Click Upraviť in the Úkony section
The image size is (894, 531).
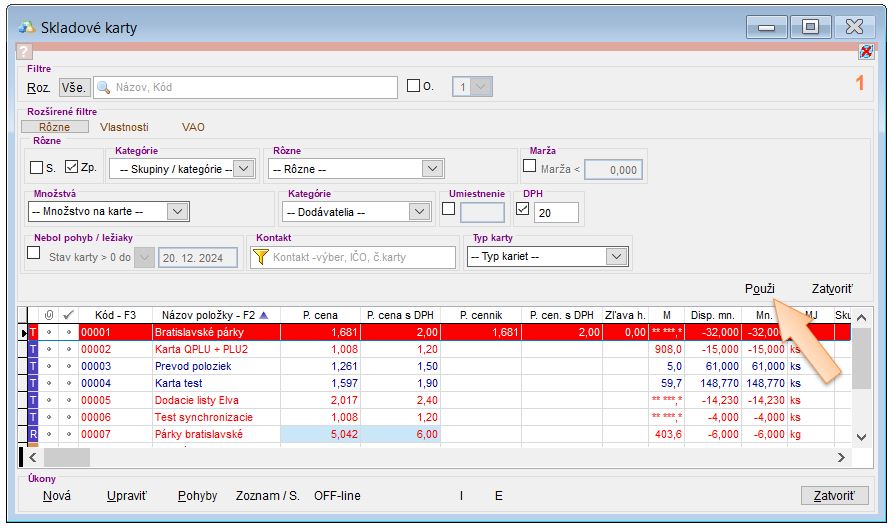(x=126, y=496)
